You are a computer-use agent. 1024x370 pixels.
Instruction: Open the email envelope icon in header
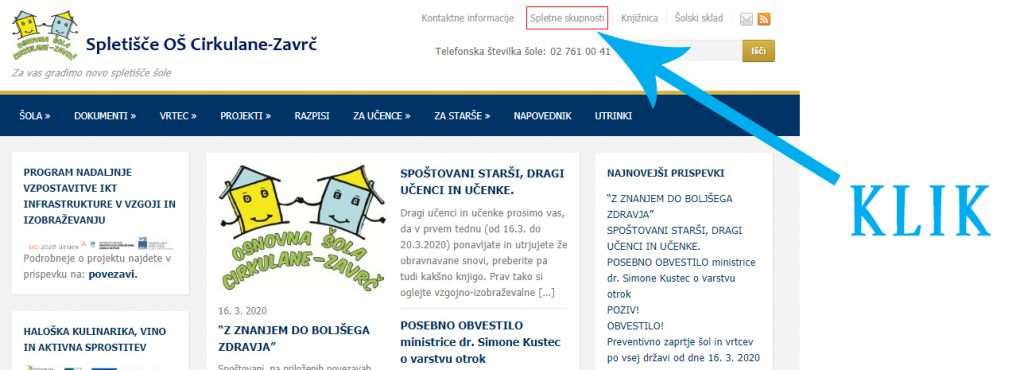click(x=746, y=19)
